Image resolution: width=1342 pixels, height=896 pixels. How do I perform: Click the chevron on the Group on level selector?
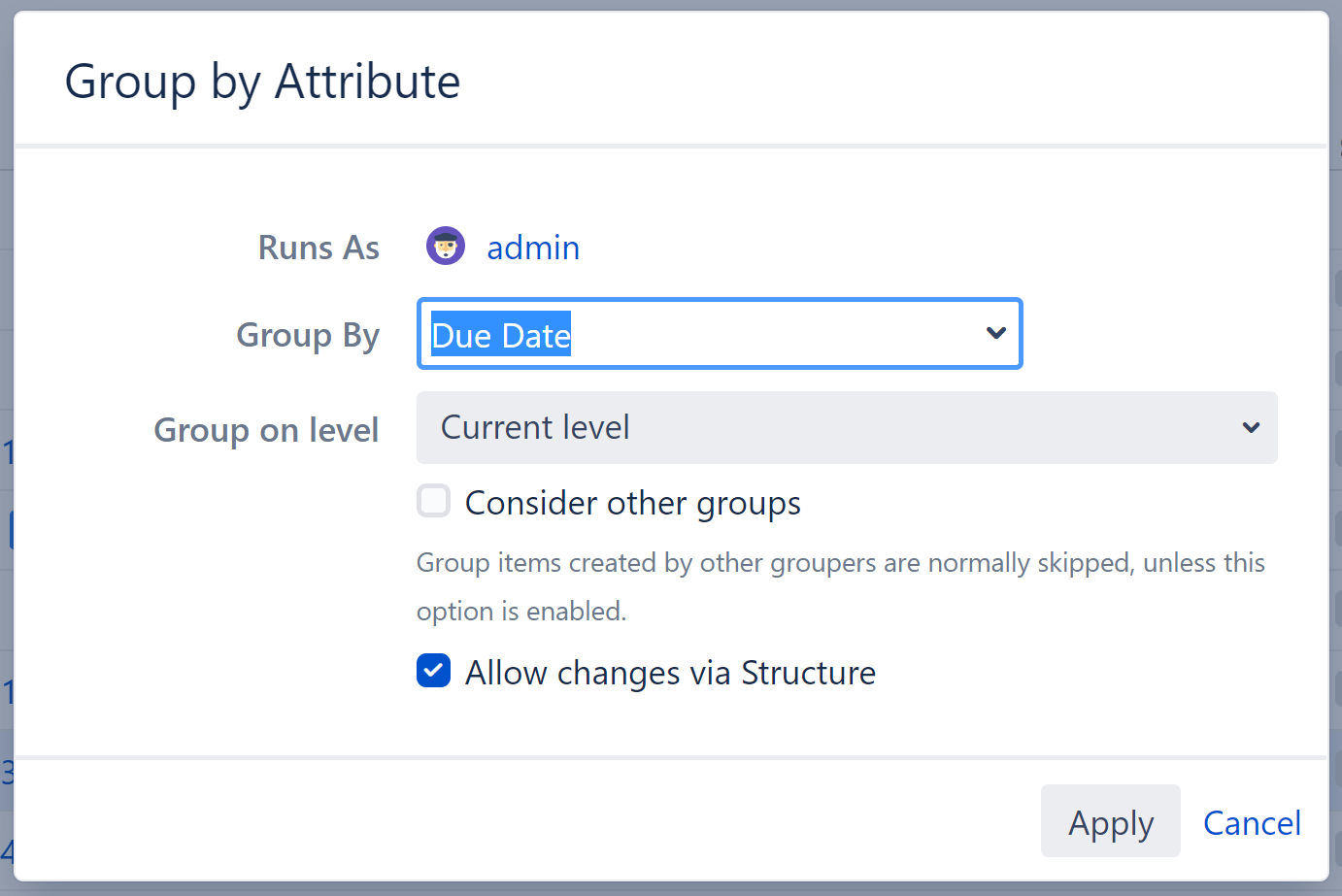coord(1250,427)
